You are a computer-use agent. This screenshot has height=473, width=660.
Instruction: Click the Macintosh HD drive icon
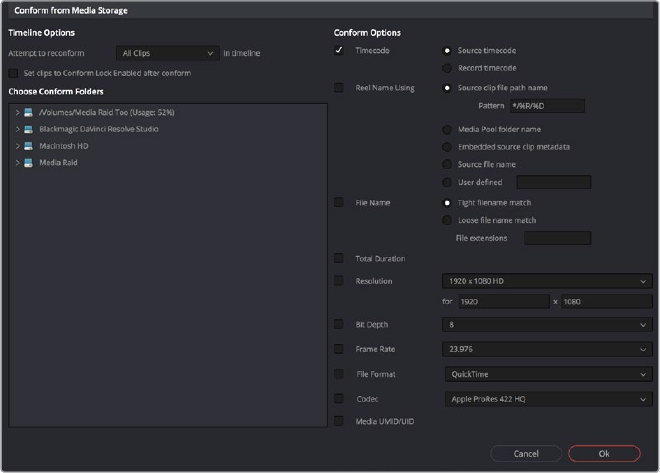click(29, 146)
